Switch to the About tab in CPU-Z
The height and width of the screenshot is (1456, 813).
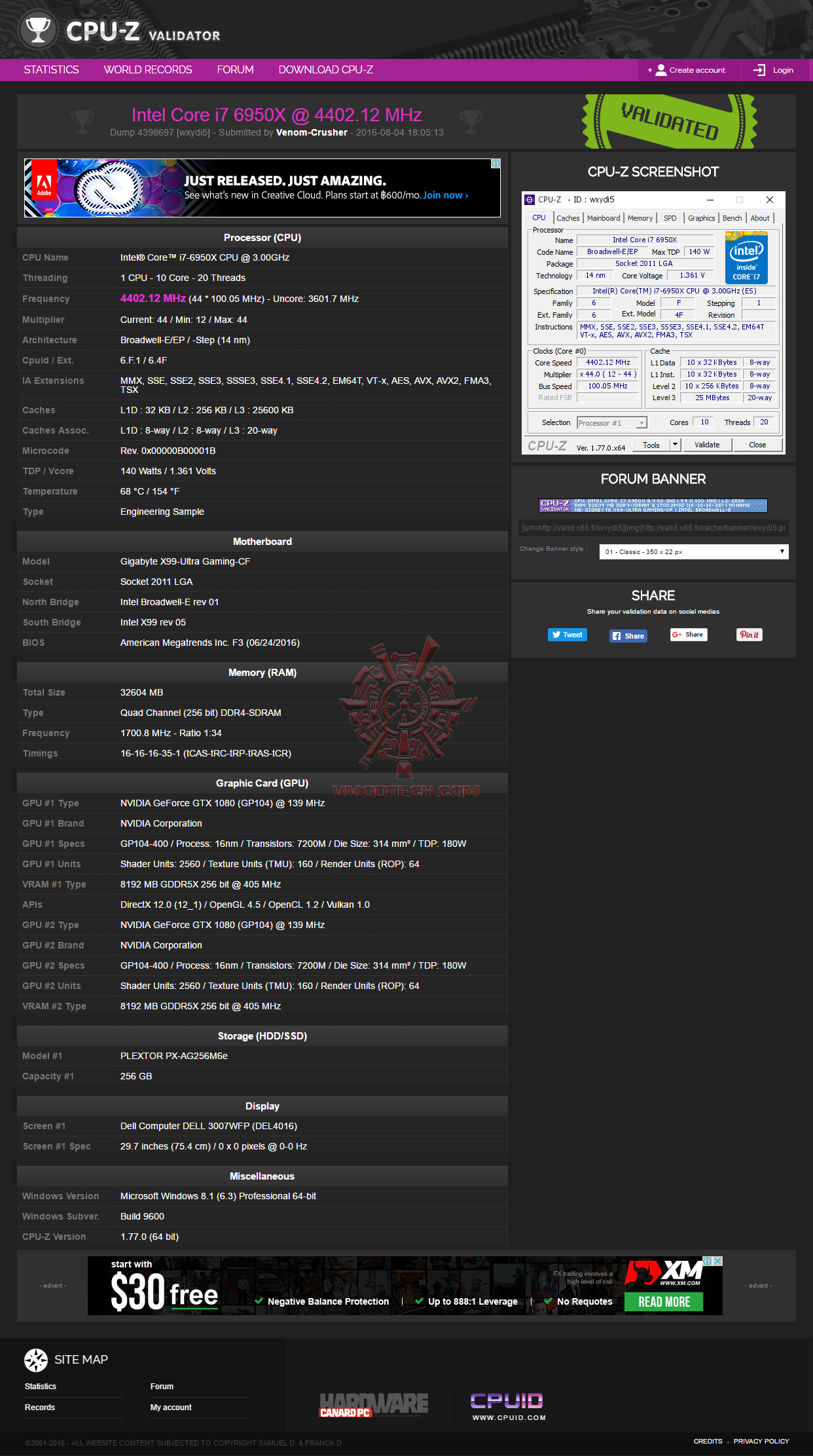760,218
